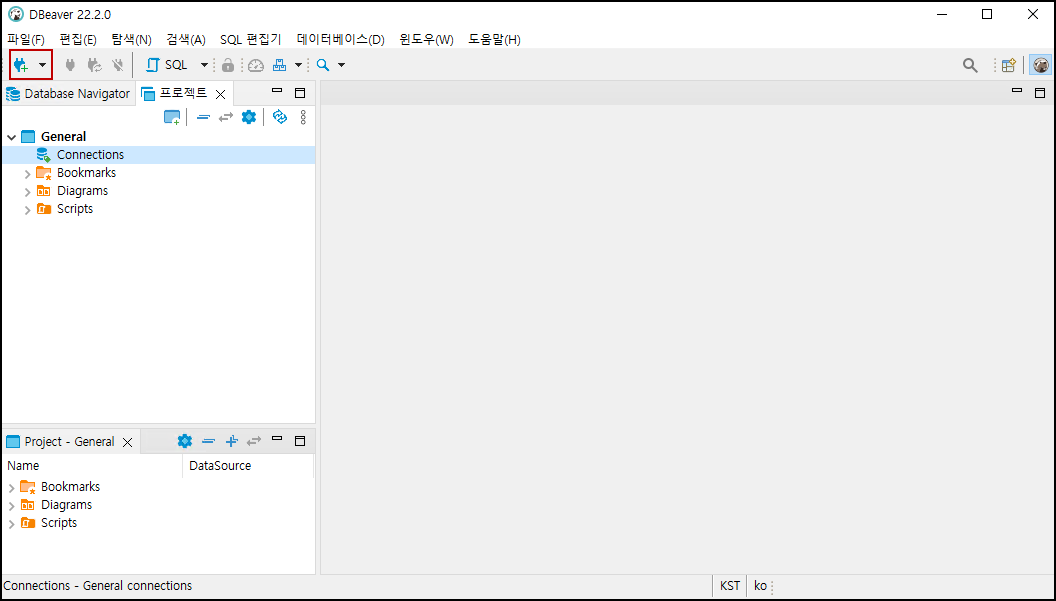This screenshot has width=1056, height=601.
Task: Click the padlock transaction mode icon
Action: (228, 65)
